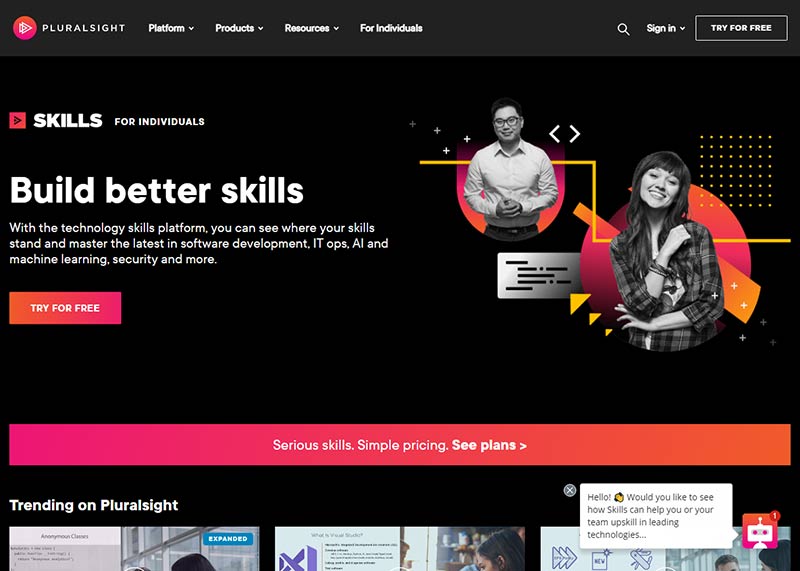800x571 pixels.
Task: Expand the Products dropdown menu
Action: [x=239, y=28]
